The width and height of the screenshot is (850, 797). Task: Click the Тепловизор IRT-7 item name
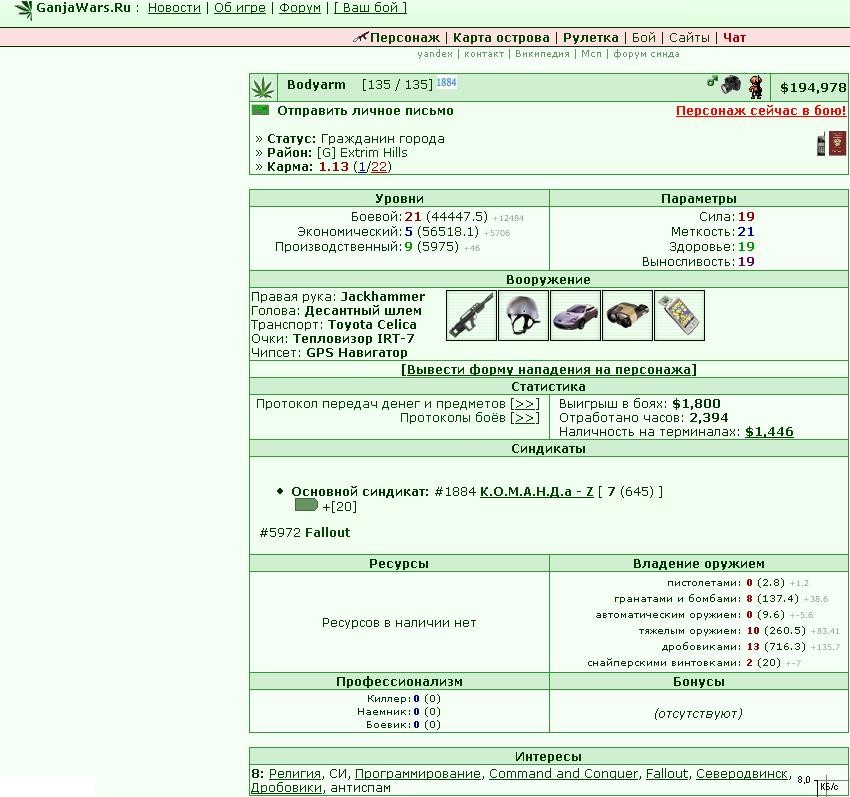(x=353, y=339)
